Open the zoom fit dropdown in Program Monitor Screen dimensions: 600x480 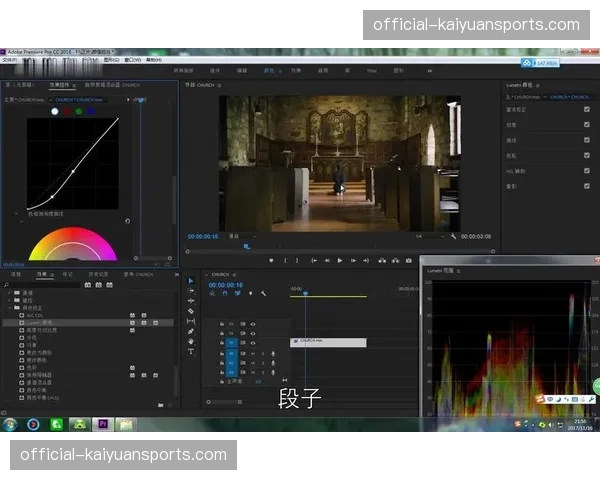point(242,237)
